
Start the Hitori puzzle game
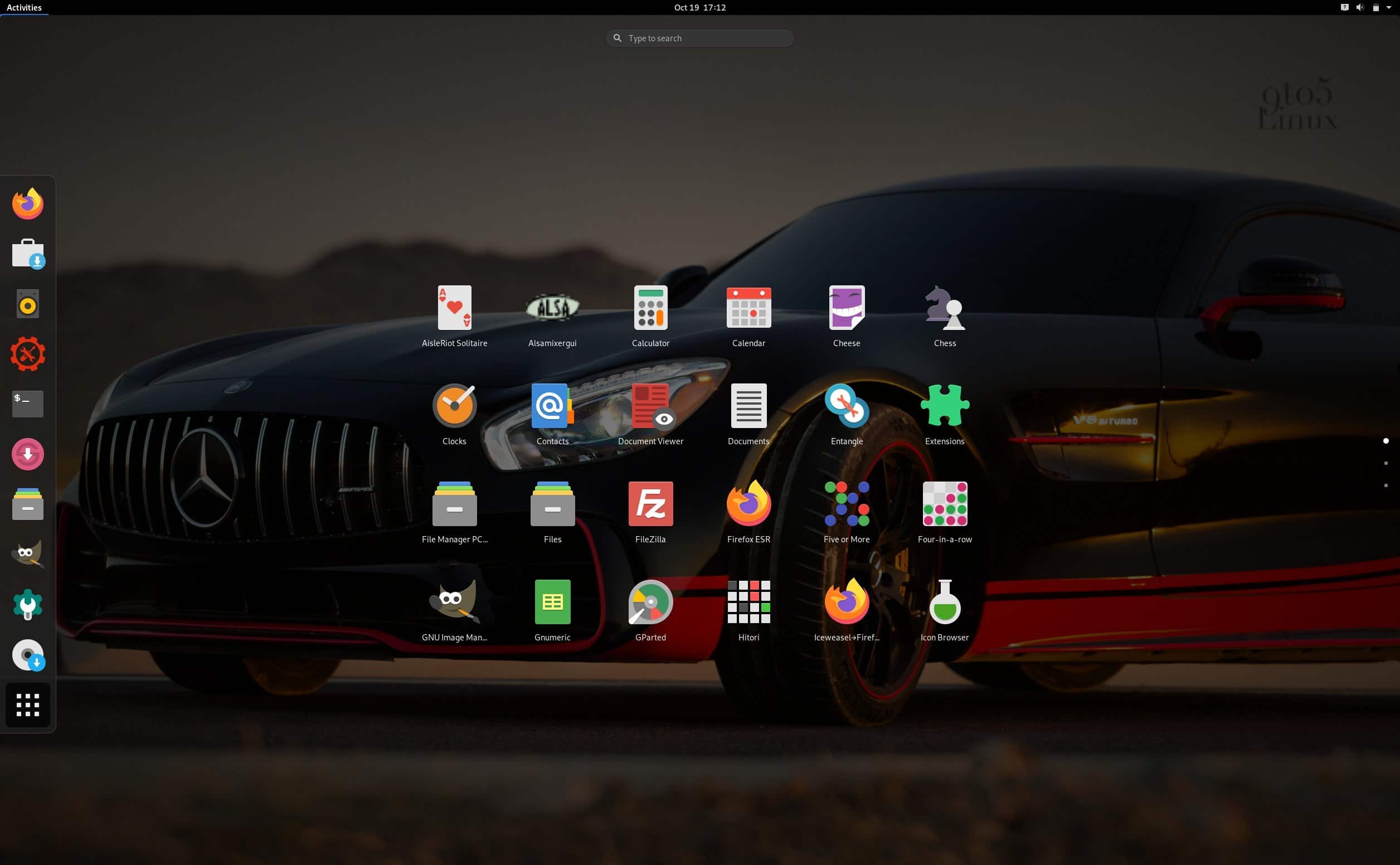pos(748,610)
